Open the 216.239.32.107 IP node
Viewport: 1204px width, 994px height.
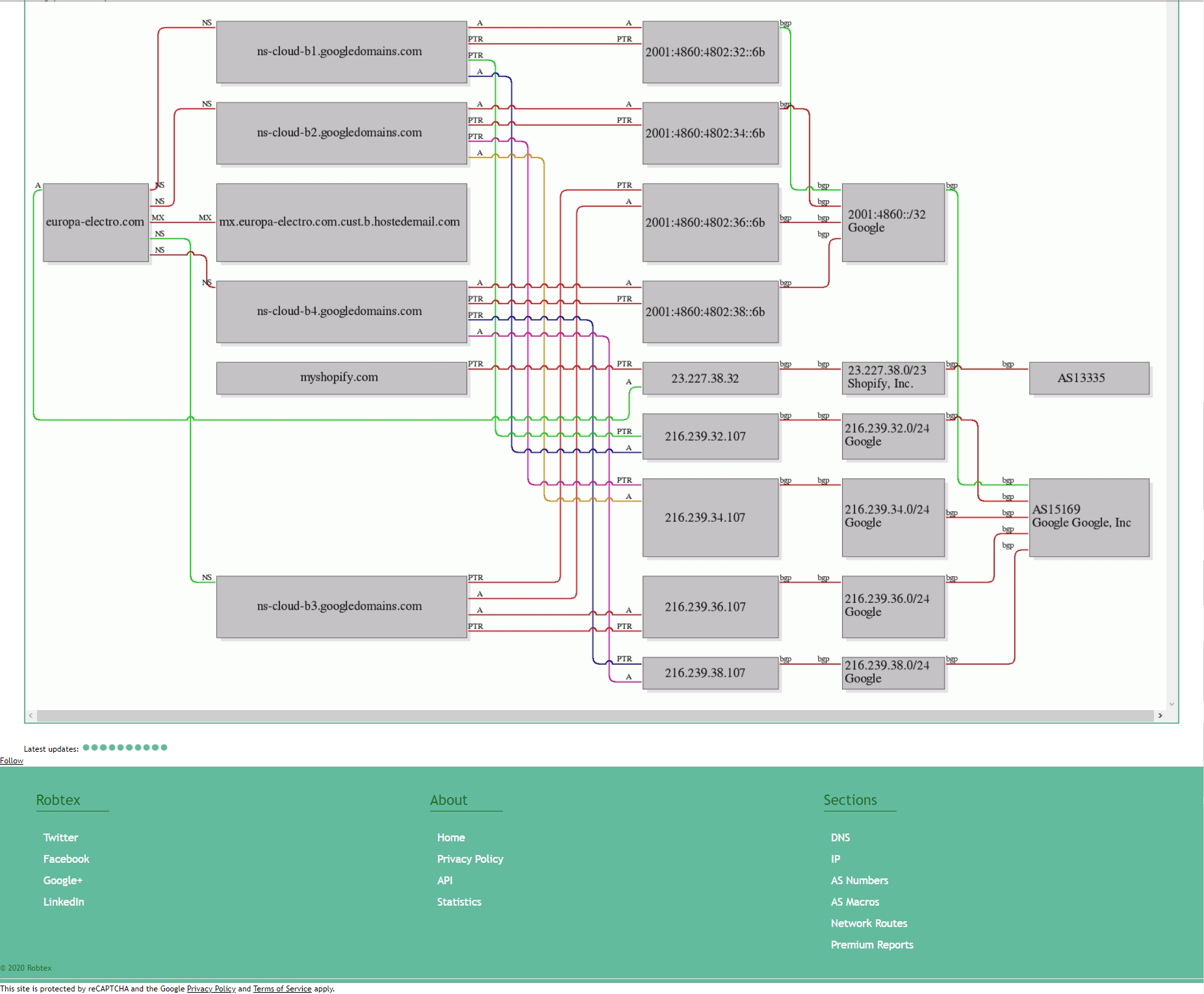[x=711, y=437]
